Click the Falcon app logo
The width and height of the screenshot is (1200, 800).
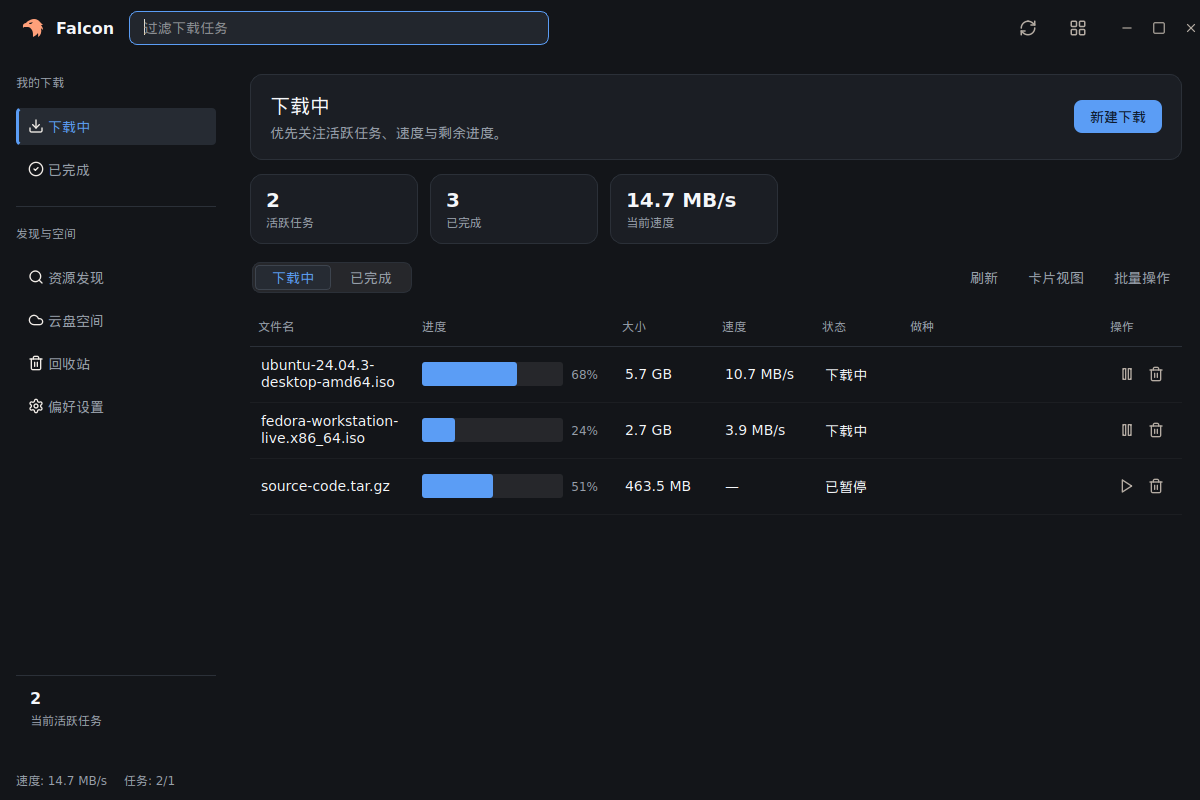click(33, 28)
